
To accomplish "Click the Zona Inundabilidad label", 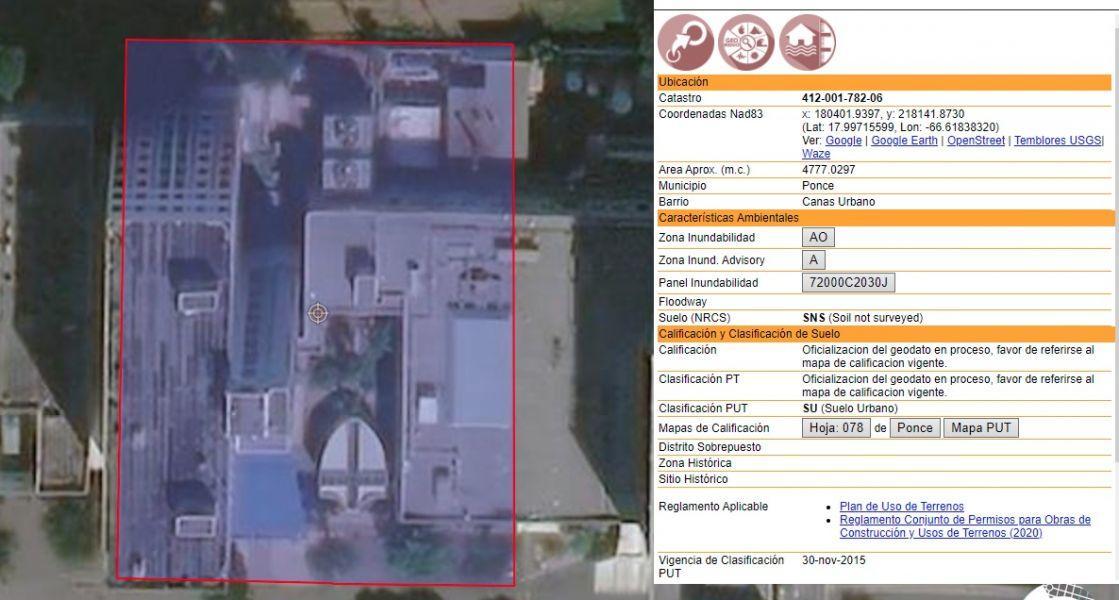I will click(x=707, y=238).
